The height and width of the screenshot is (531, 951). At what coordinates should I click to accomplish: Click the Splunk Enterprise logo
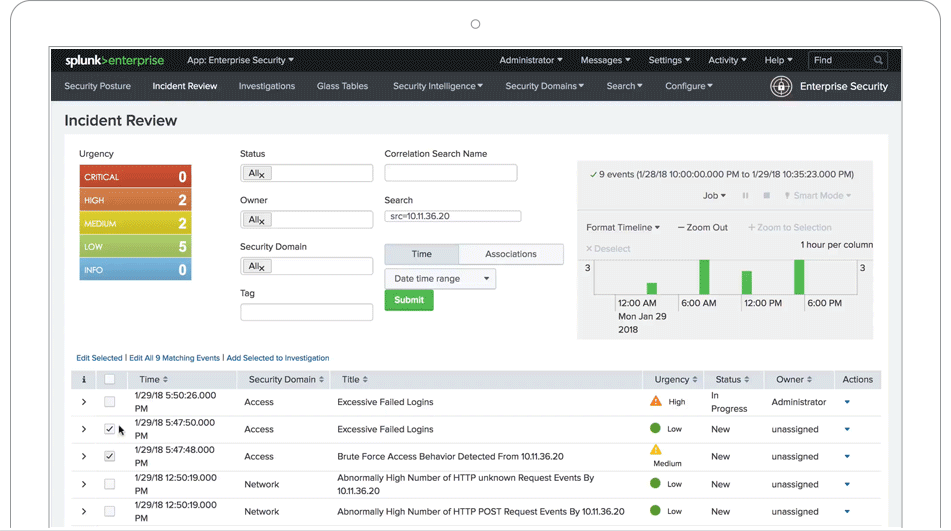(x=115, y=60)
